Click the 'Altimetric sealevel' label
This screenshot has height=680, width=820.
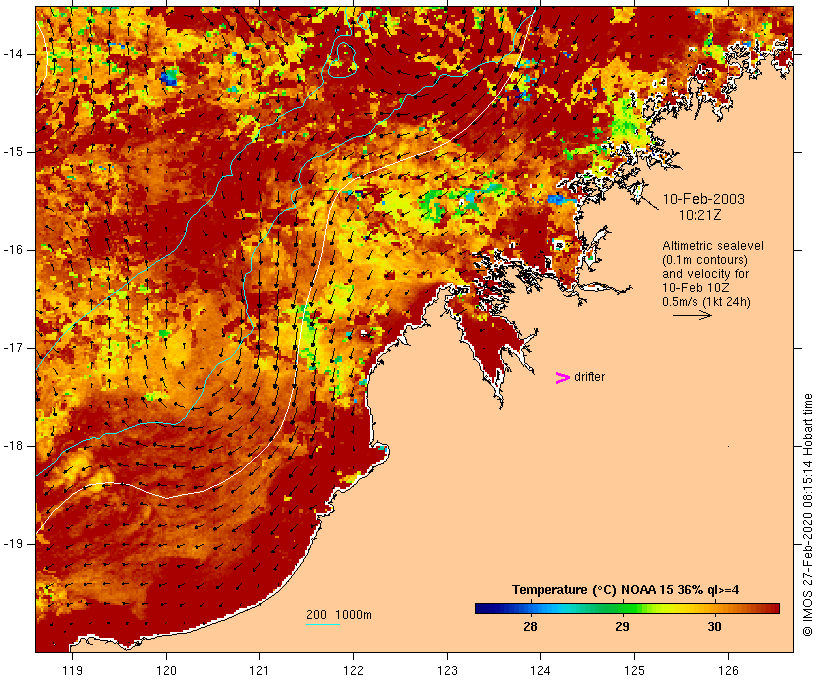point(713,246)
